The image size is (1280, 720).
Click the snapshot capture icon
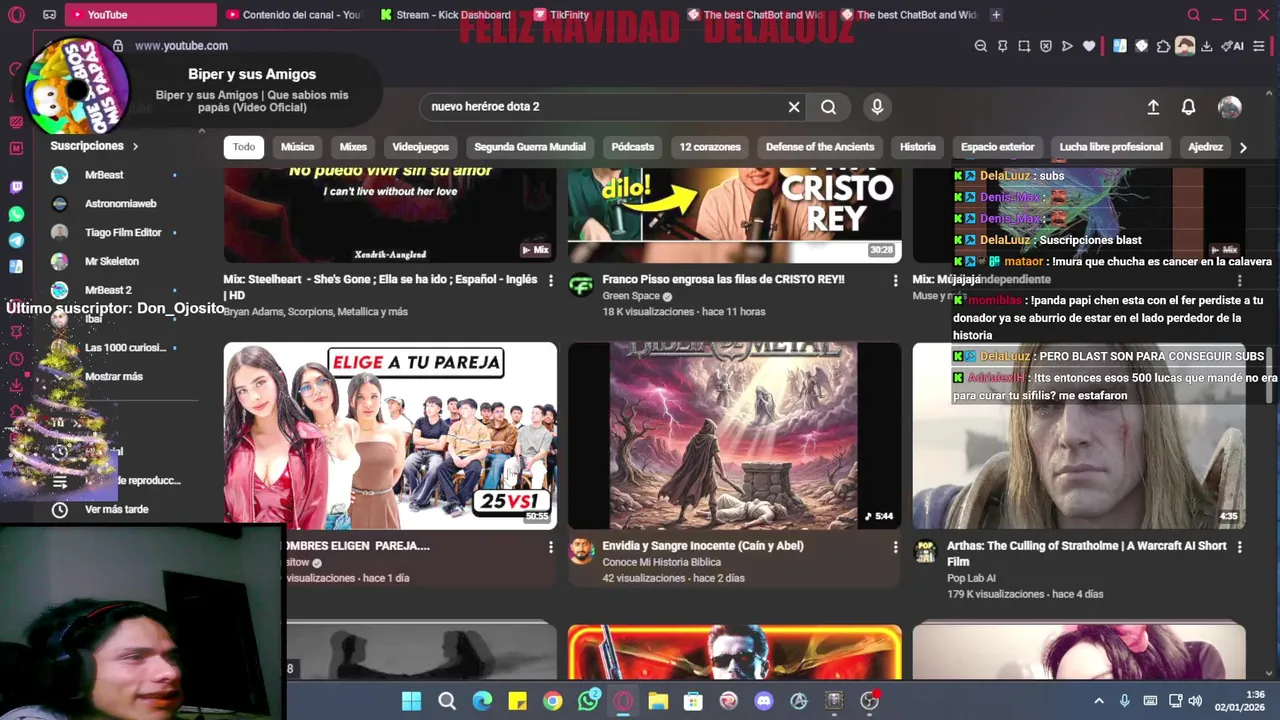coord(1024,46)
